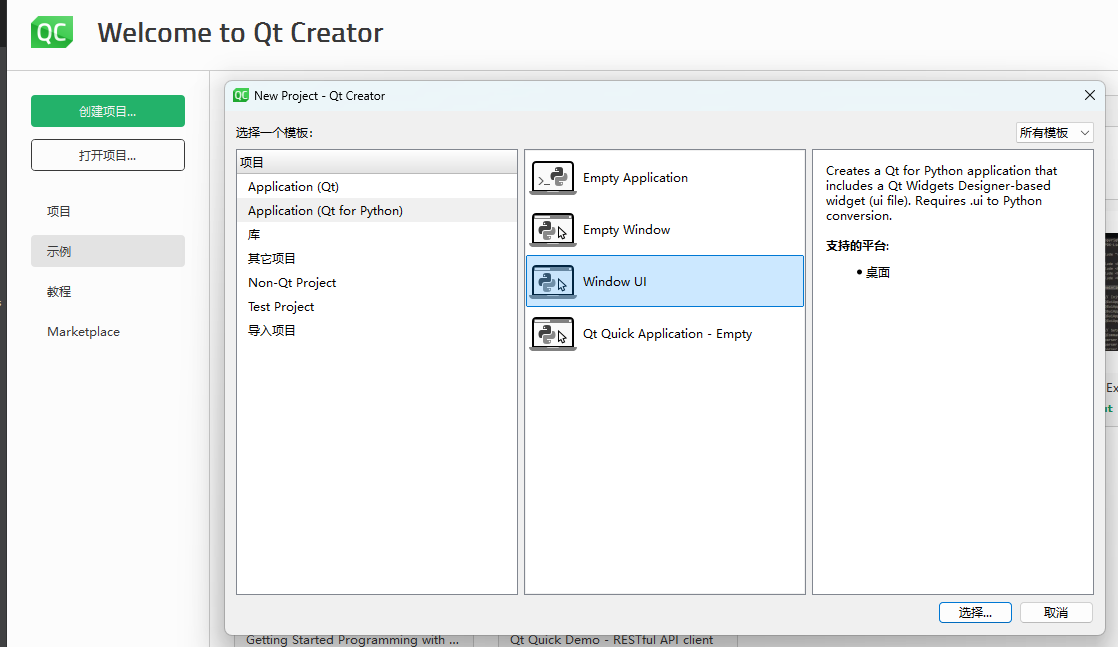Open the Marketplace sidebar tab
1118x647 pixels.
point(108,332)
